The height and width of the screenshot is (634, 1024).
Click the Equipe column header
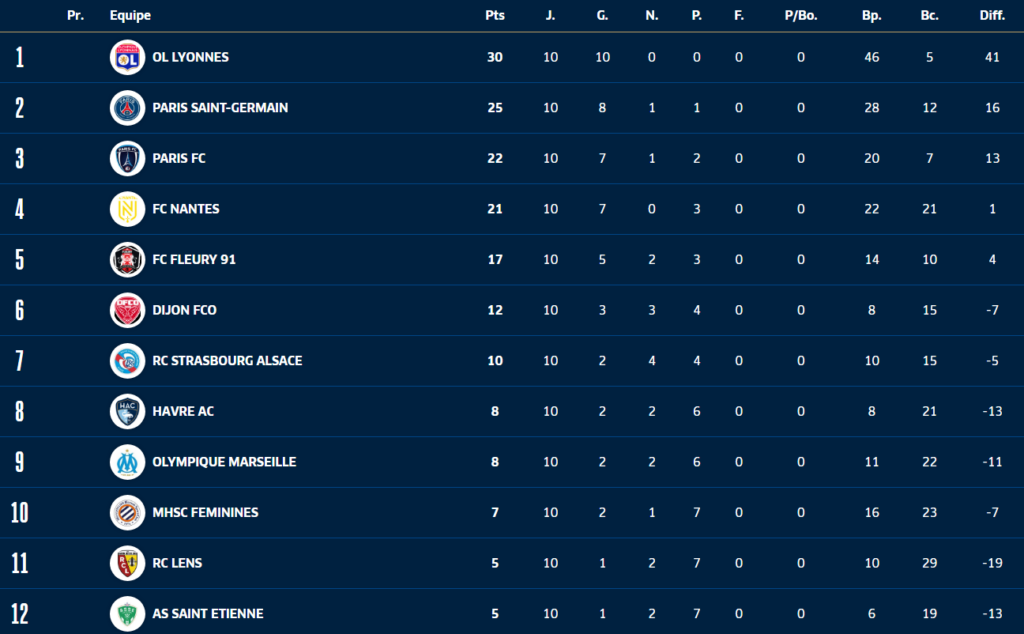click(x=130, y=16)
